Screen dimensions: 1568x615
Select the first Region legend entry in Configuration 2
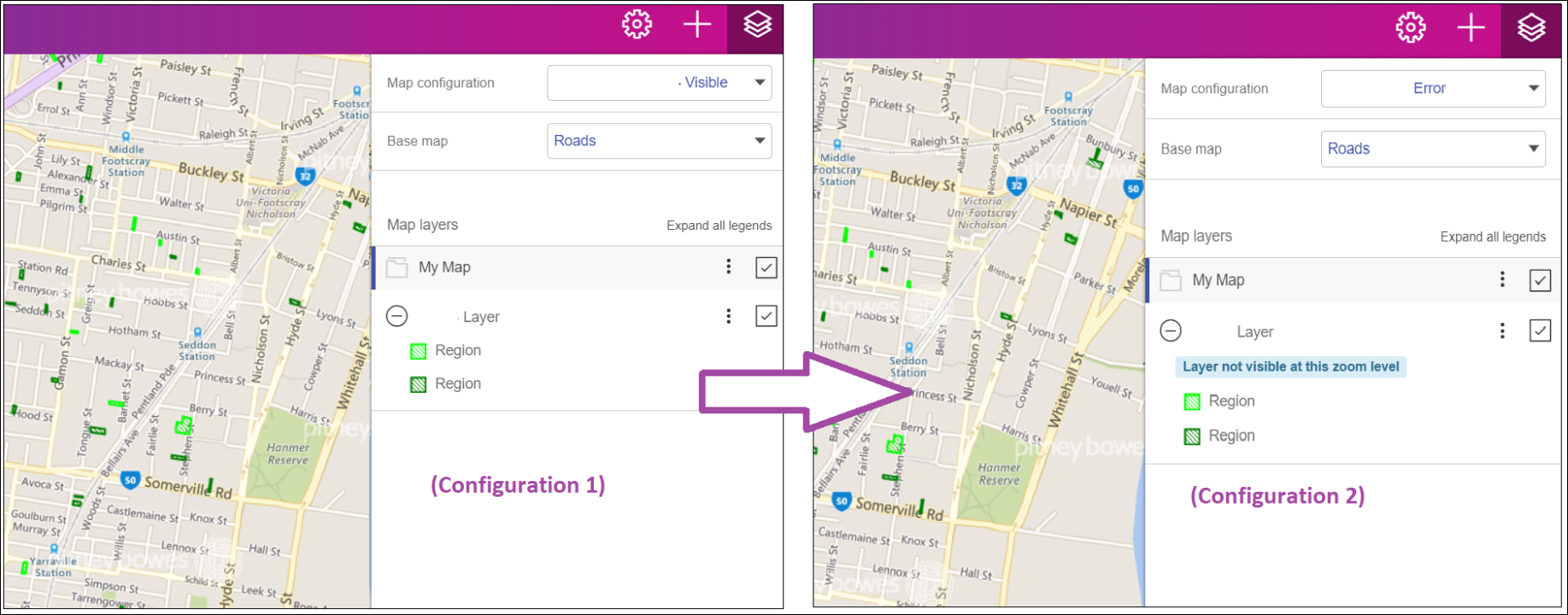point(1230,401)
